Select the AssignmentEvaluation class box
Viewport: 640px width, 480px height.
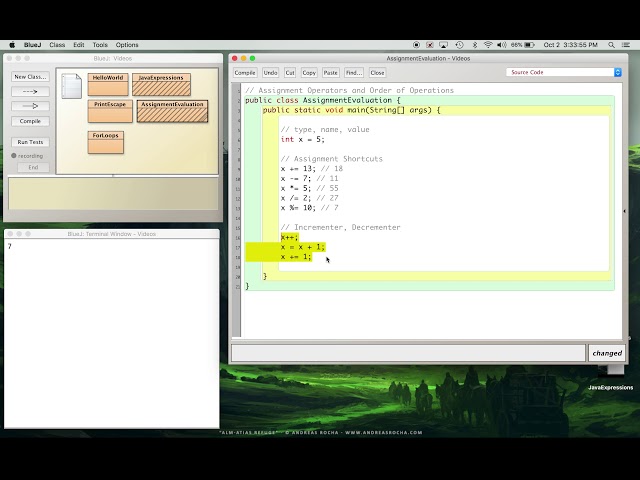coord(172,111)
